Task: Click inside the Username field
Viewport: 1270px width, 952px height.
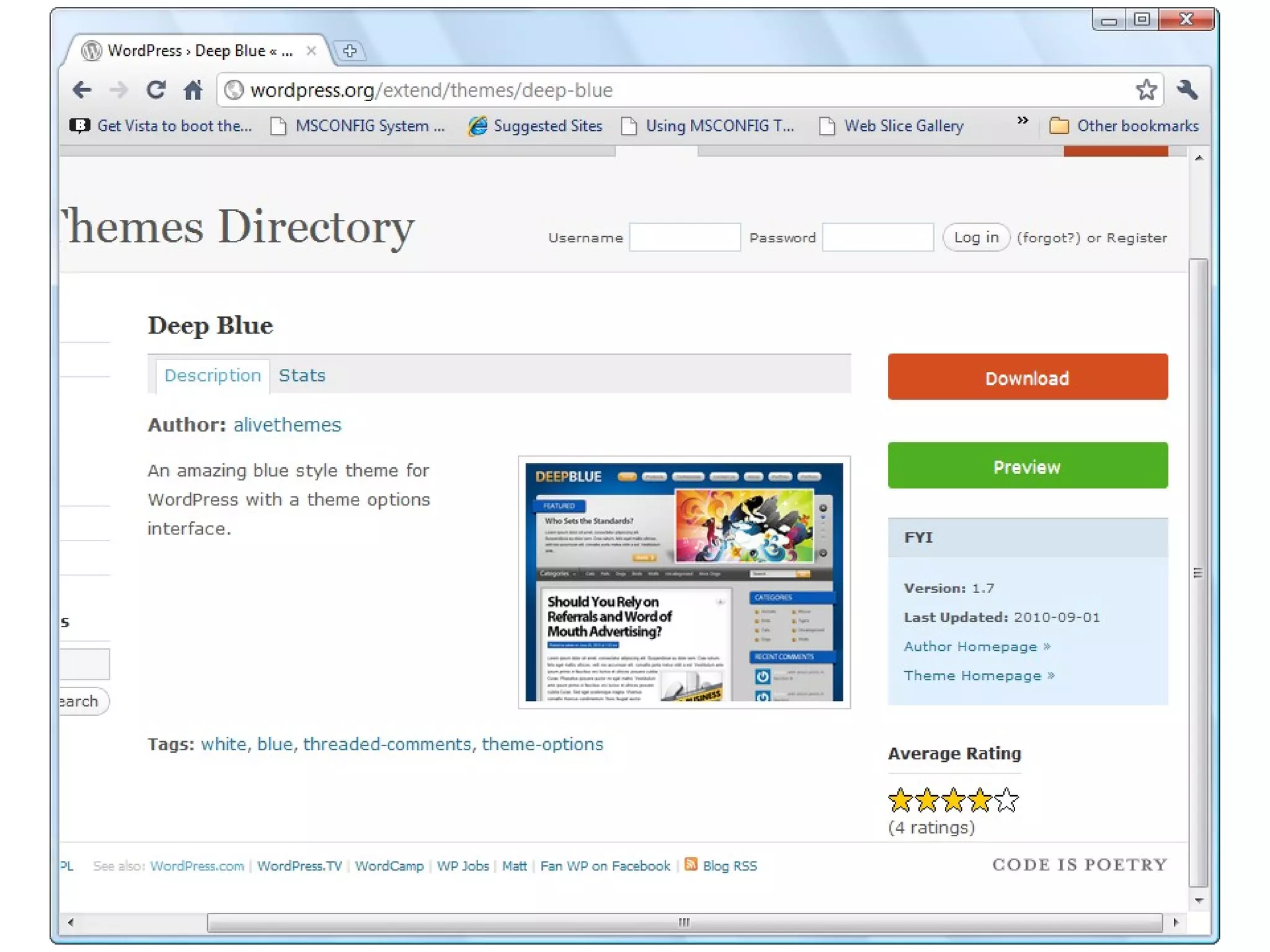Action: tap(685, 237)
